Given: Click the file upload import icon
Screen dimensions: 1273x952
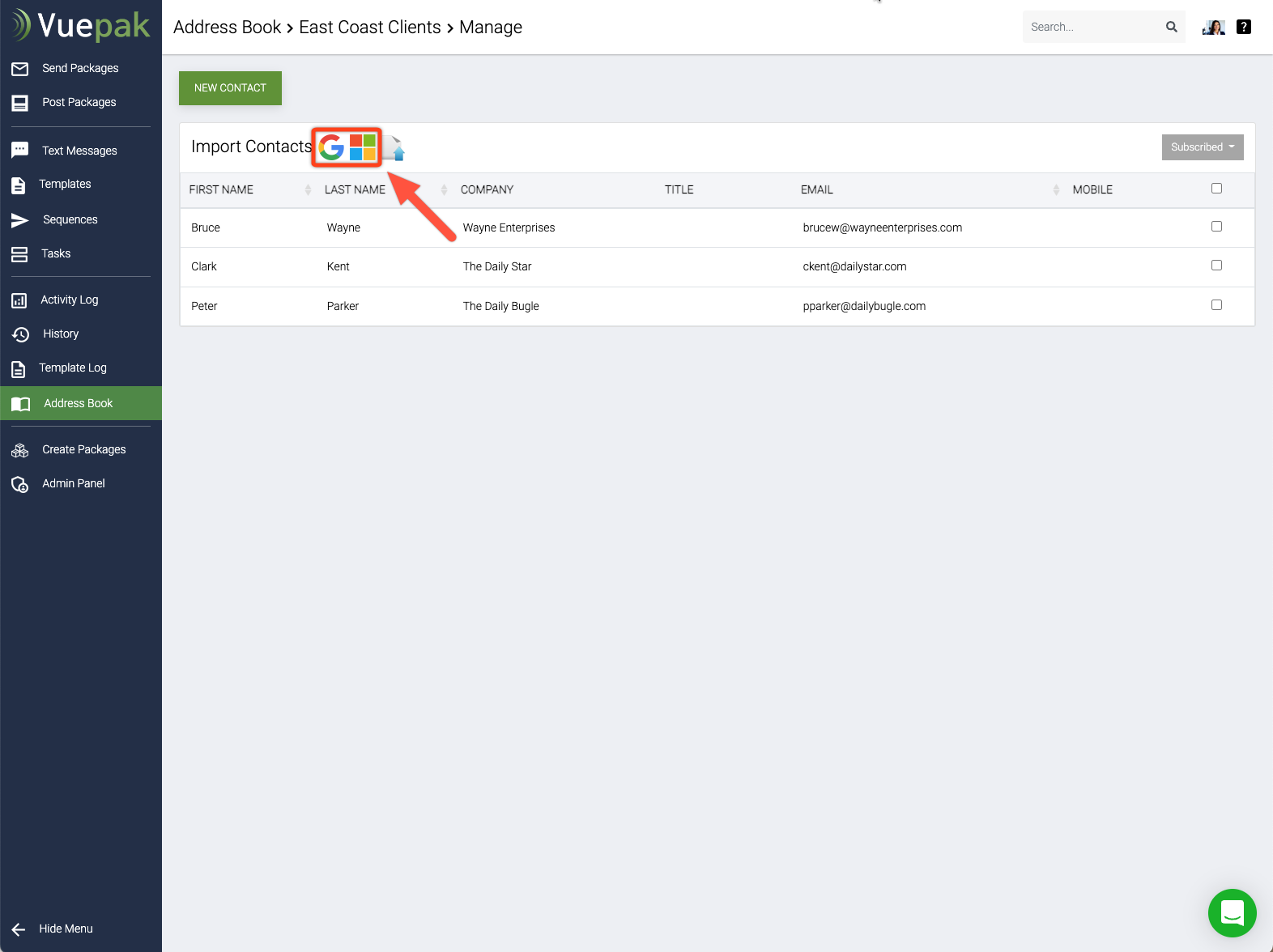Looking at the screenshot, I should (394, 148).
